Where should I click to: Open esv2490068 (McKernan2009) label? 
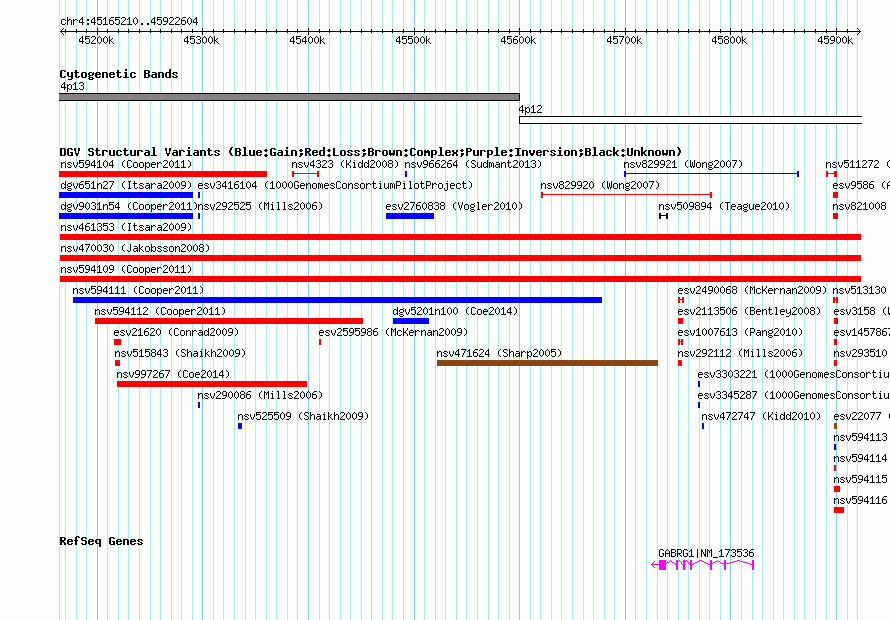[752, 290]
